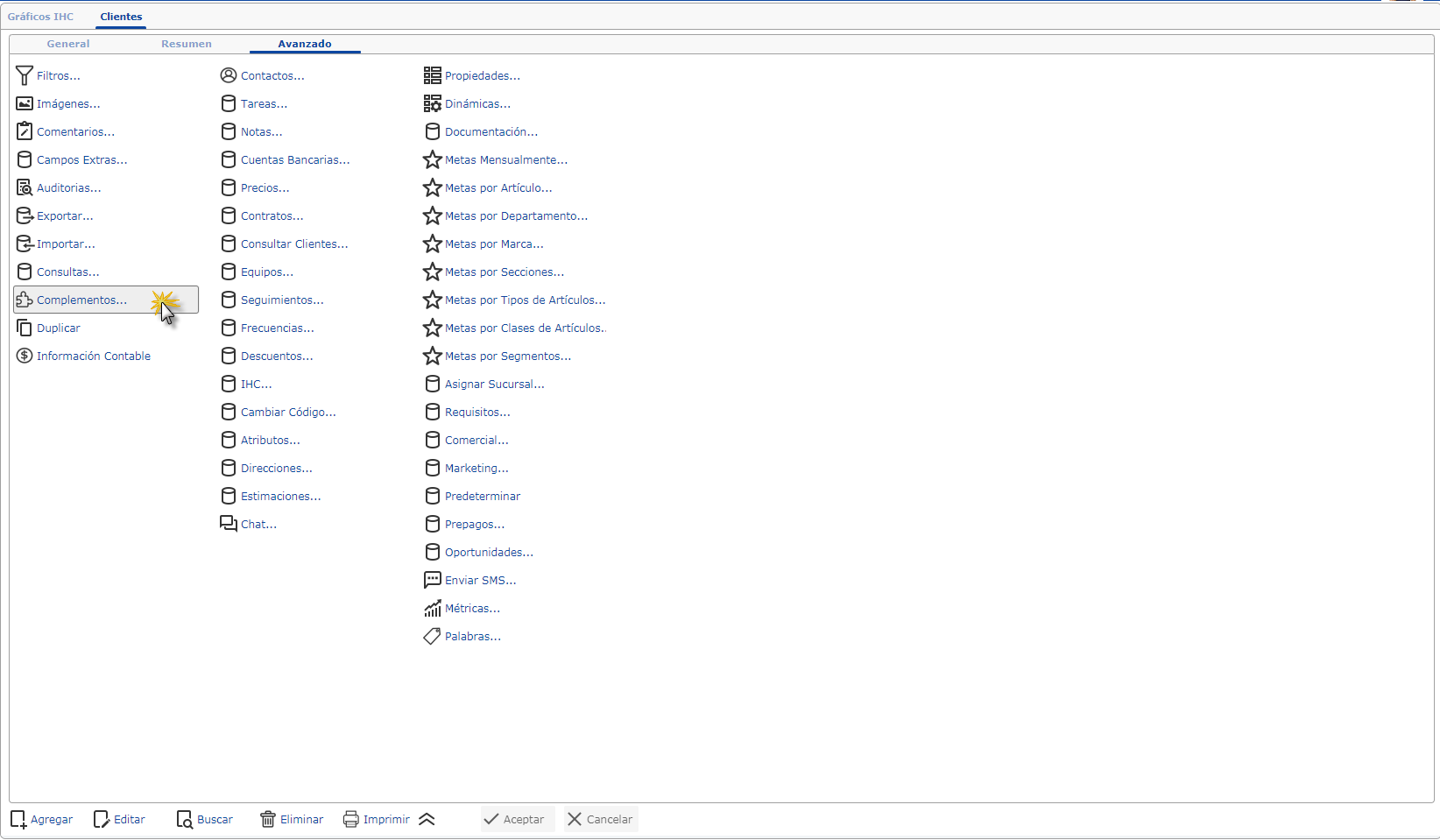Image resolution: width=1440 pixels, height=840 pixels.
Task: Switch to the Resumen tab
Action: click(187, 44)
